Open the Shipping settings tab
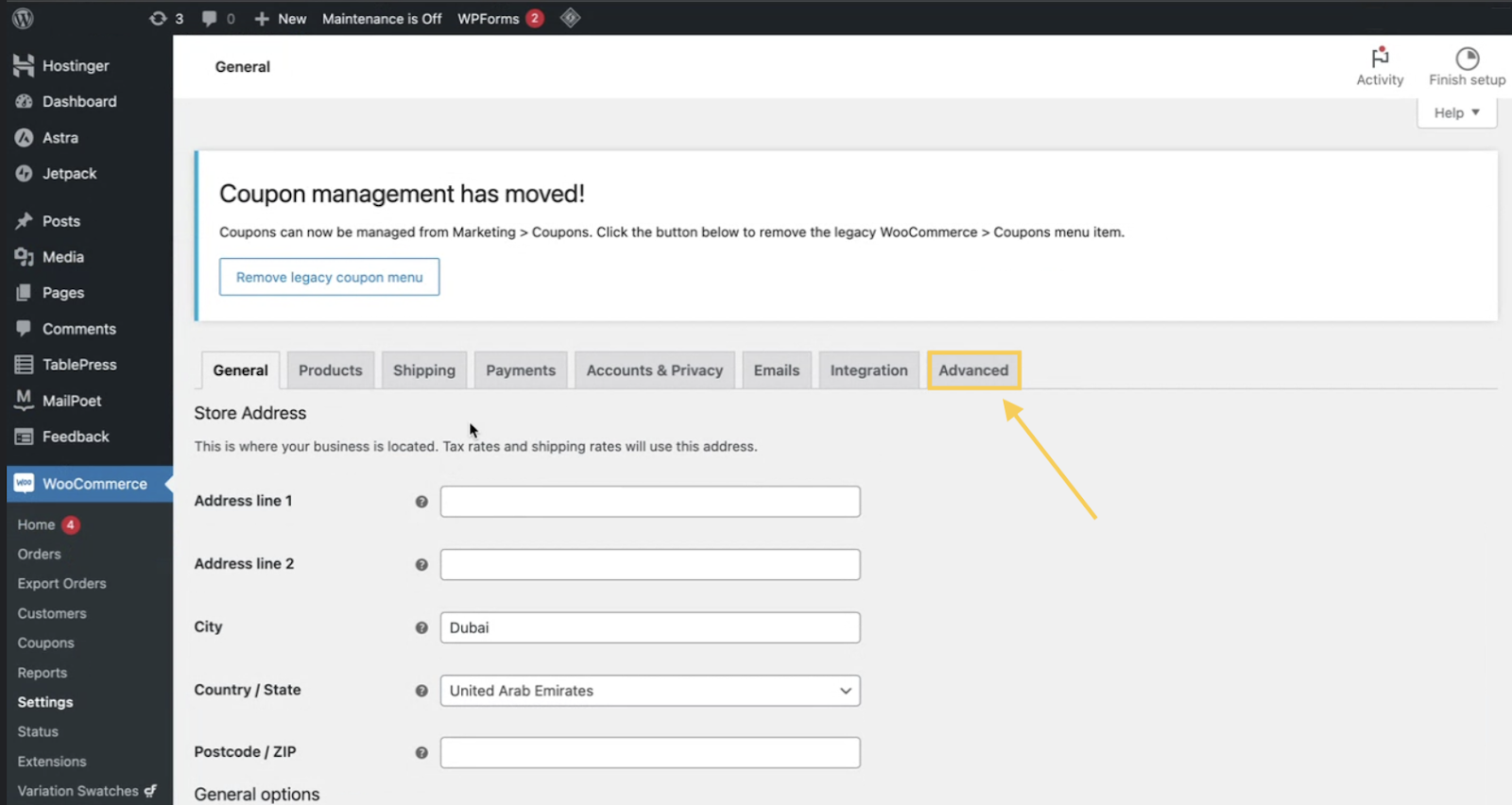This screenshot has width=1512, height=805. (x=424, y=370)
